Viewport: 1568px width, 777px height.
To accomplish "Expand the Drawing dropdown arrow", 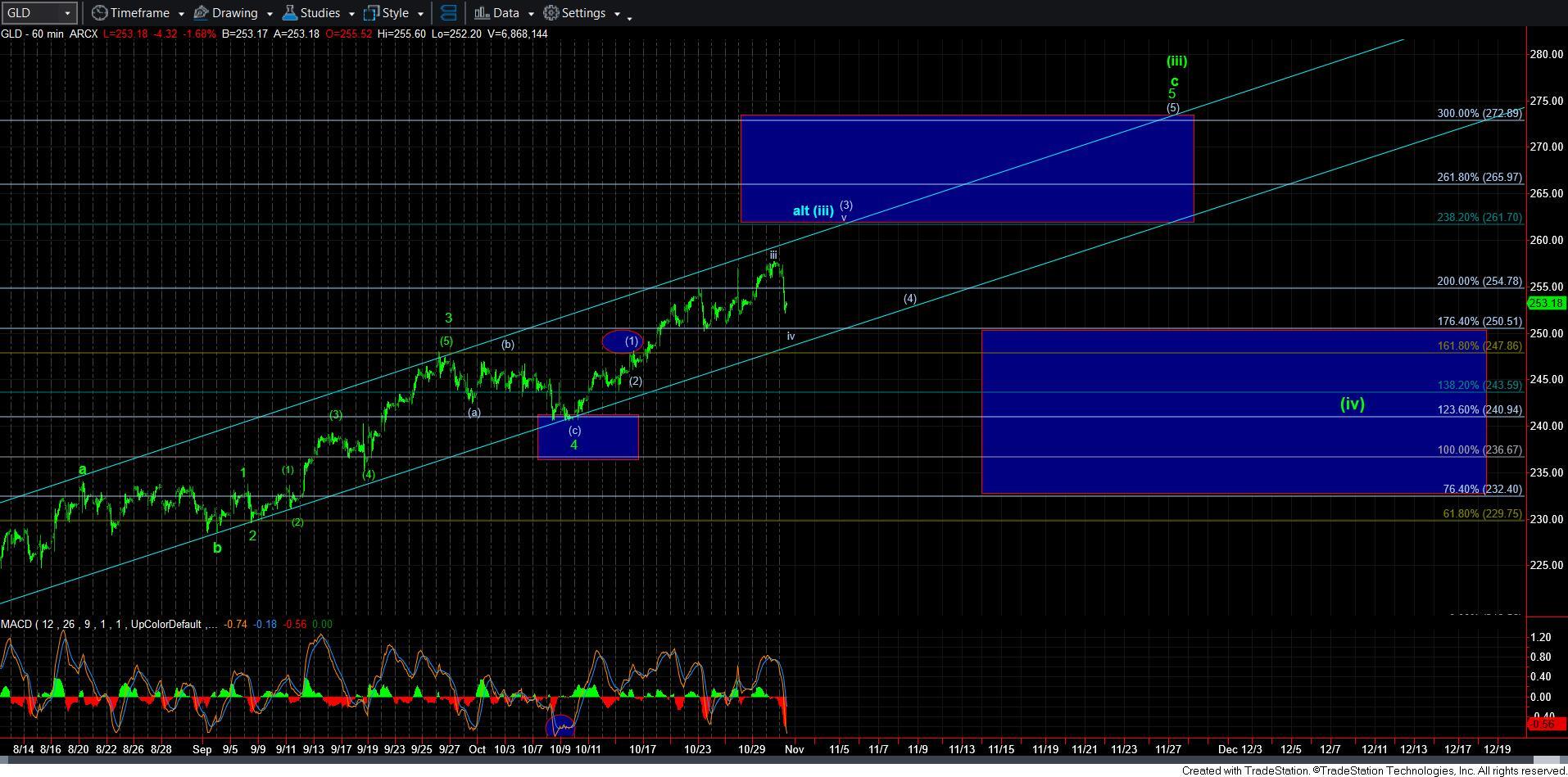I will click(269, 14).
